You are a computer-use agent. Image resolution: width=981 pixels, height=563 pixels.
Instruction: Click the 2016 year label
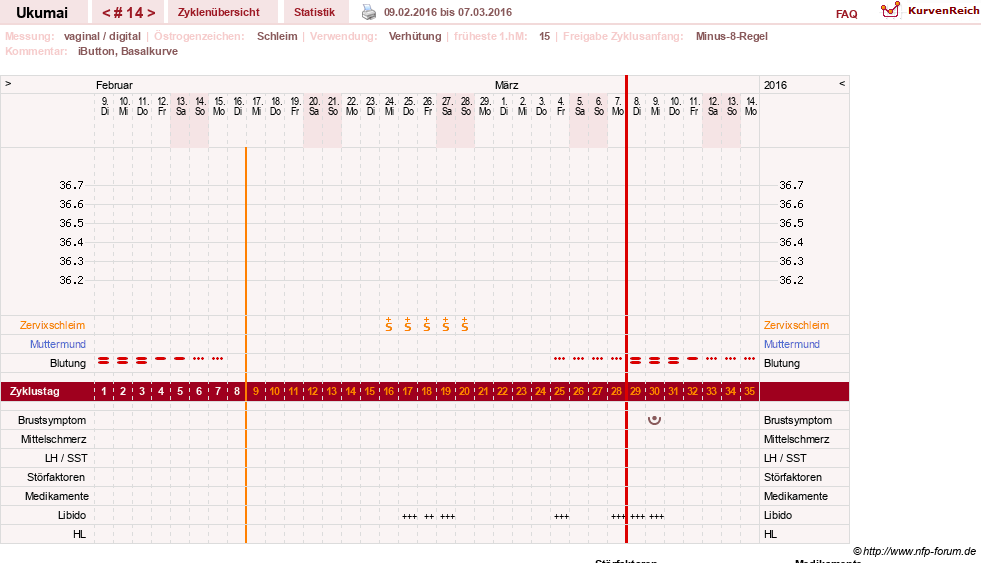tap(775, 85)
